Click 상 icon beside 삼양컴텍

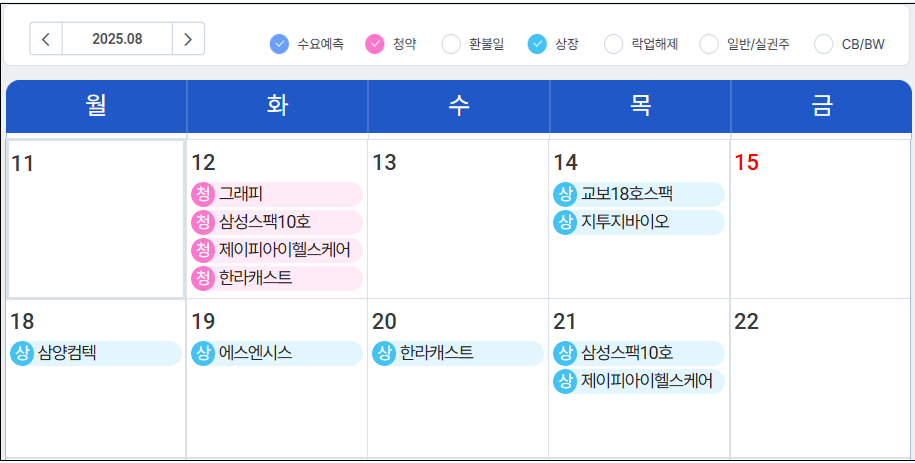[22, 353]
